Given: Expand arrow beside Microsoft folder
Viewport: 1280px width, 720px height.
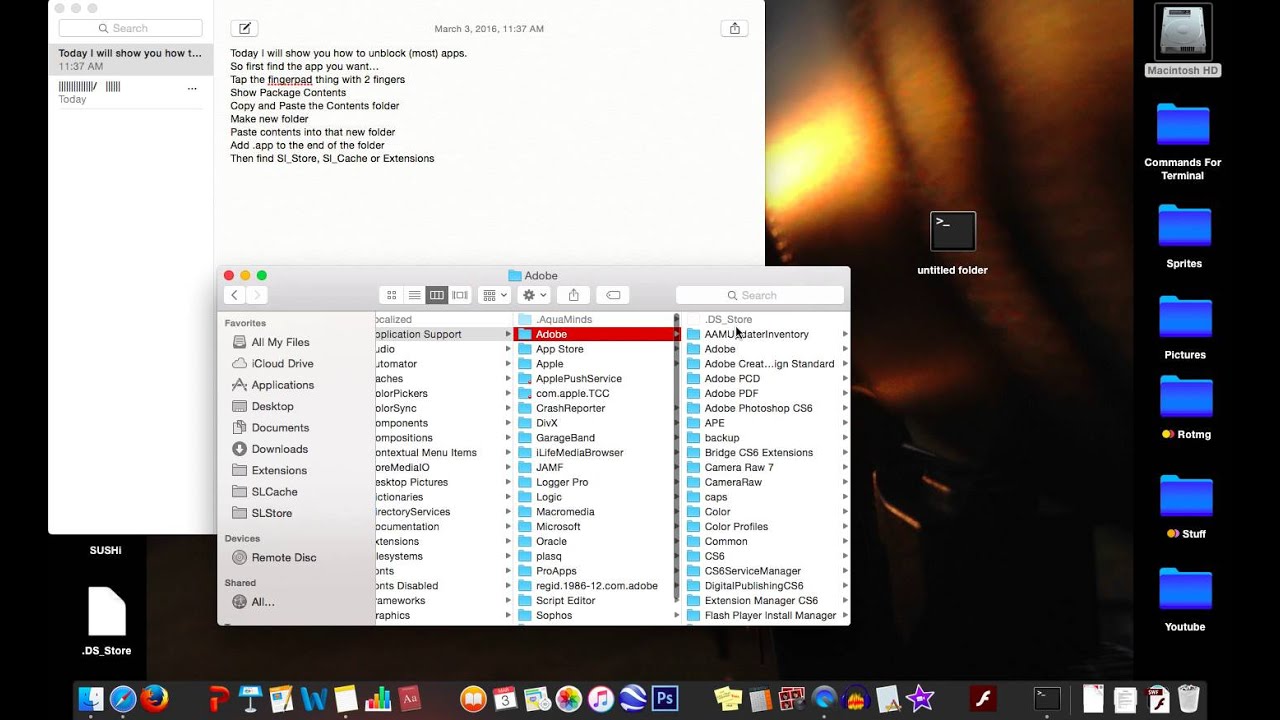Looking at the screenshot, I should tap(677, 526).
